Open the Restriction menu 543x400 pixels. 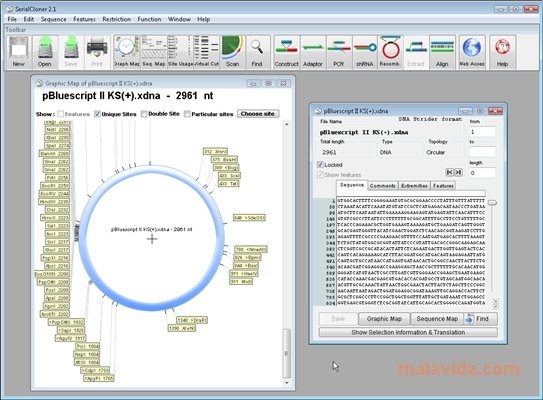pos(116,19)
